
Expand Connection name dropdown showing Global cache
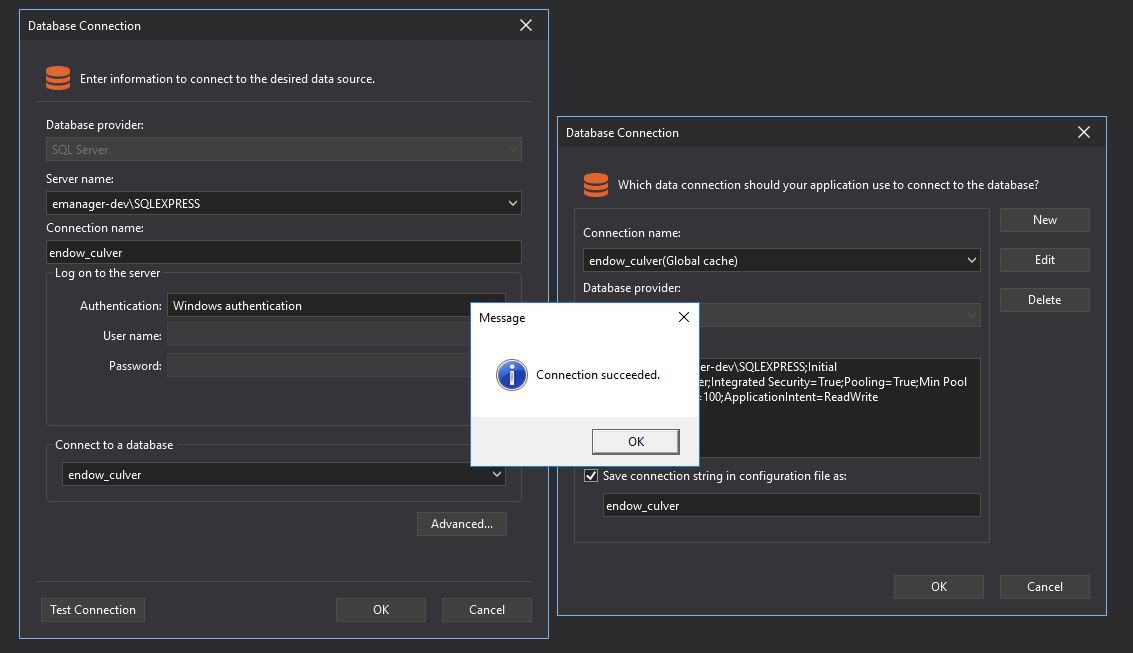coord(971,260)
